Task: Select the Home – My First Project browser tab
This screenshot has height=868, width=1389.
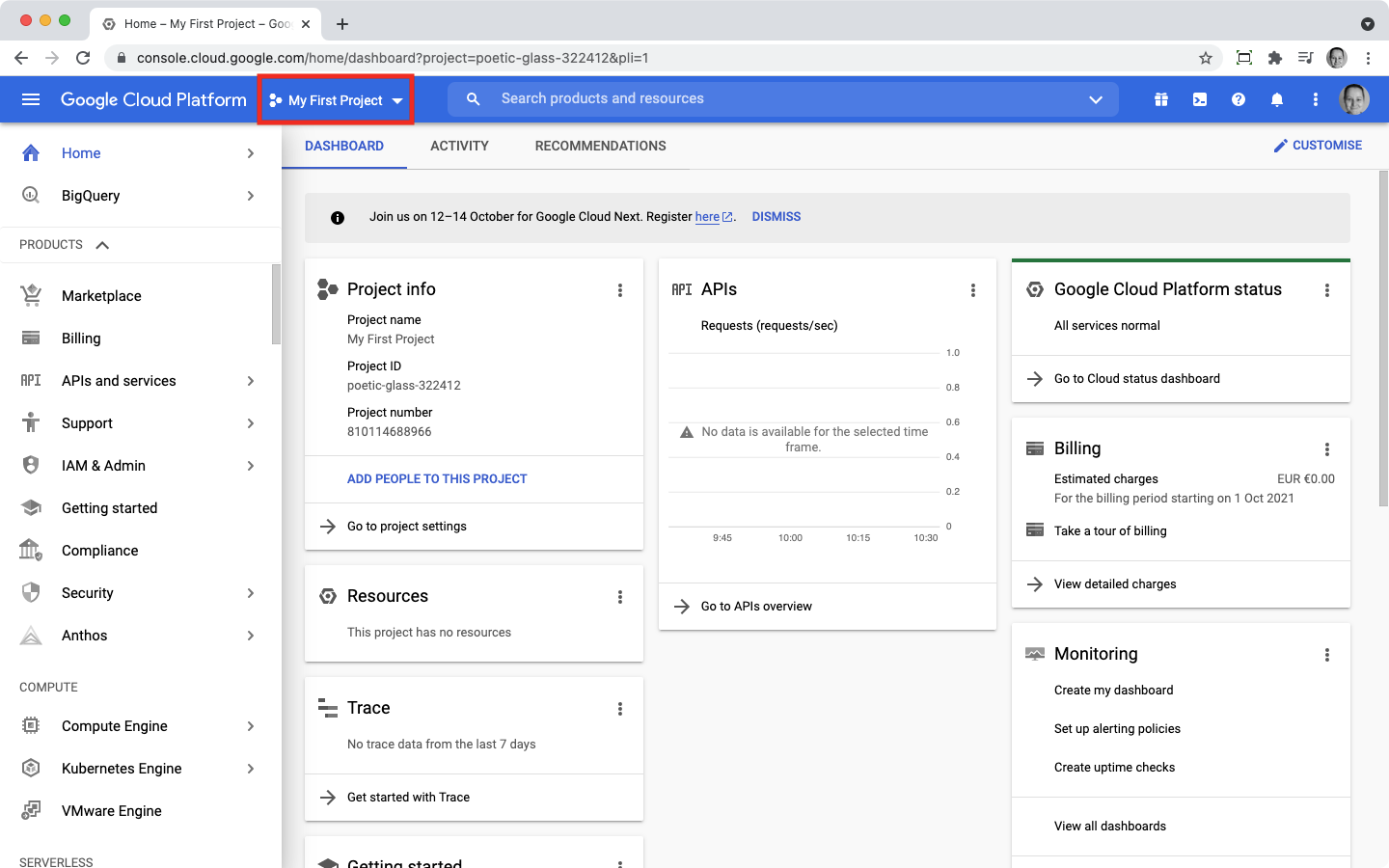Action: (x=205, y=24)
